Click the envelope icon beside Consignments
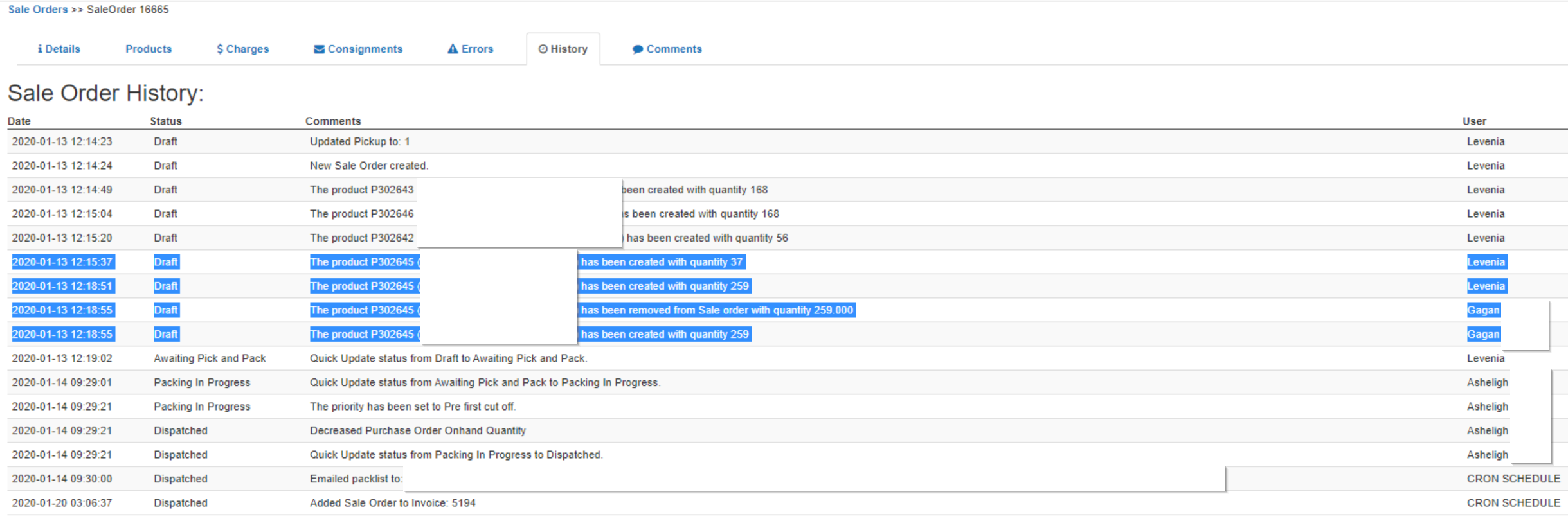The image size is (1568, 521). (x=319, y=49)
